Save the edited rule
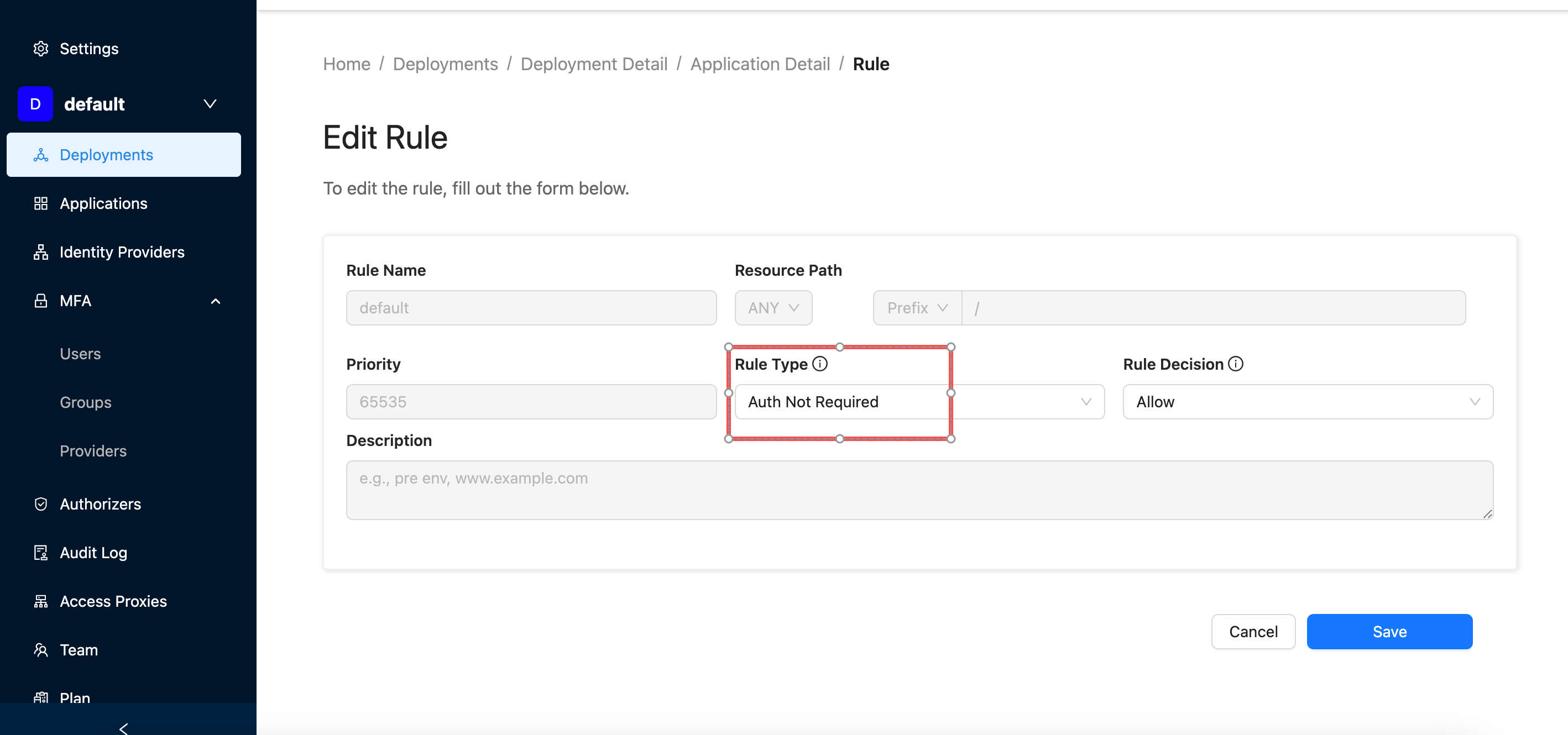This screenshot has height=735, width=1568. point(1389,632)
